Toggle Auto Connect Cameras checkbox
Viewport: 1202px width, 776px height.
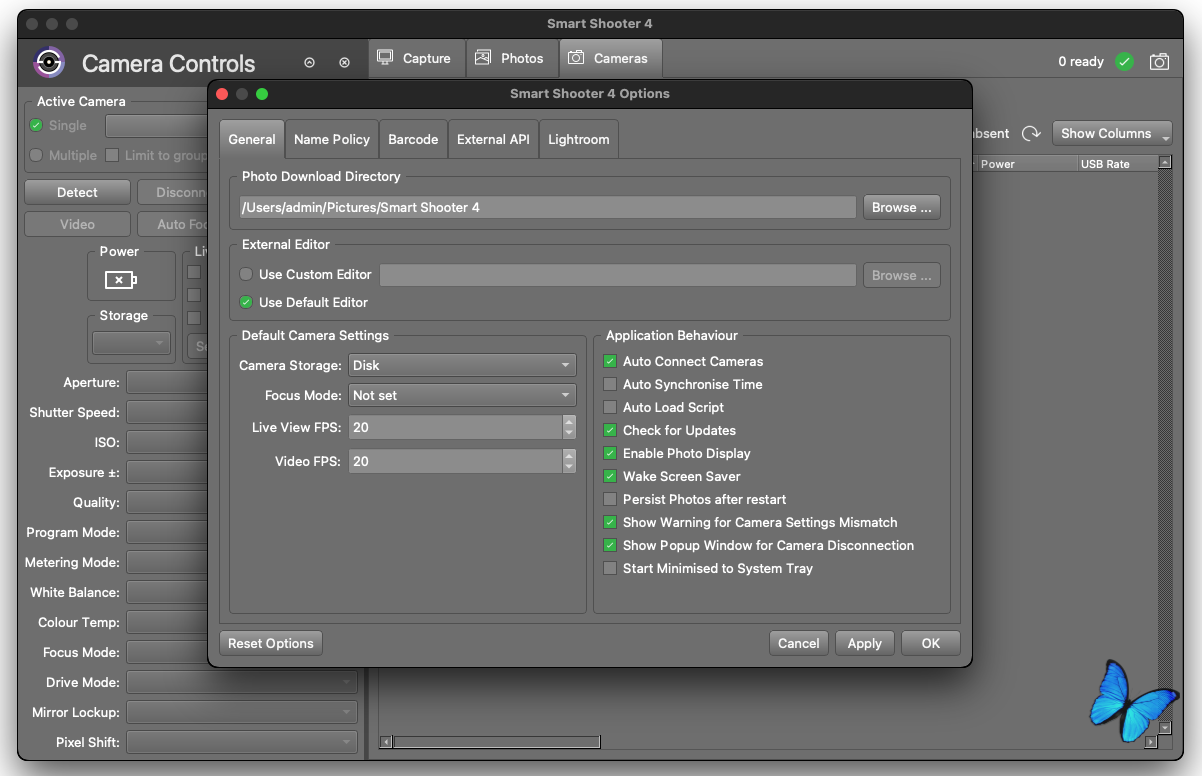click(610, 361)
